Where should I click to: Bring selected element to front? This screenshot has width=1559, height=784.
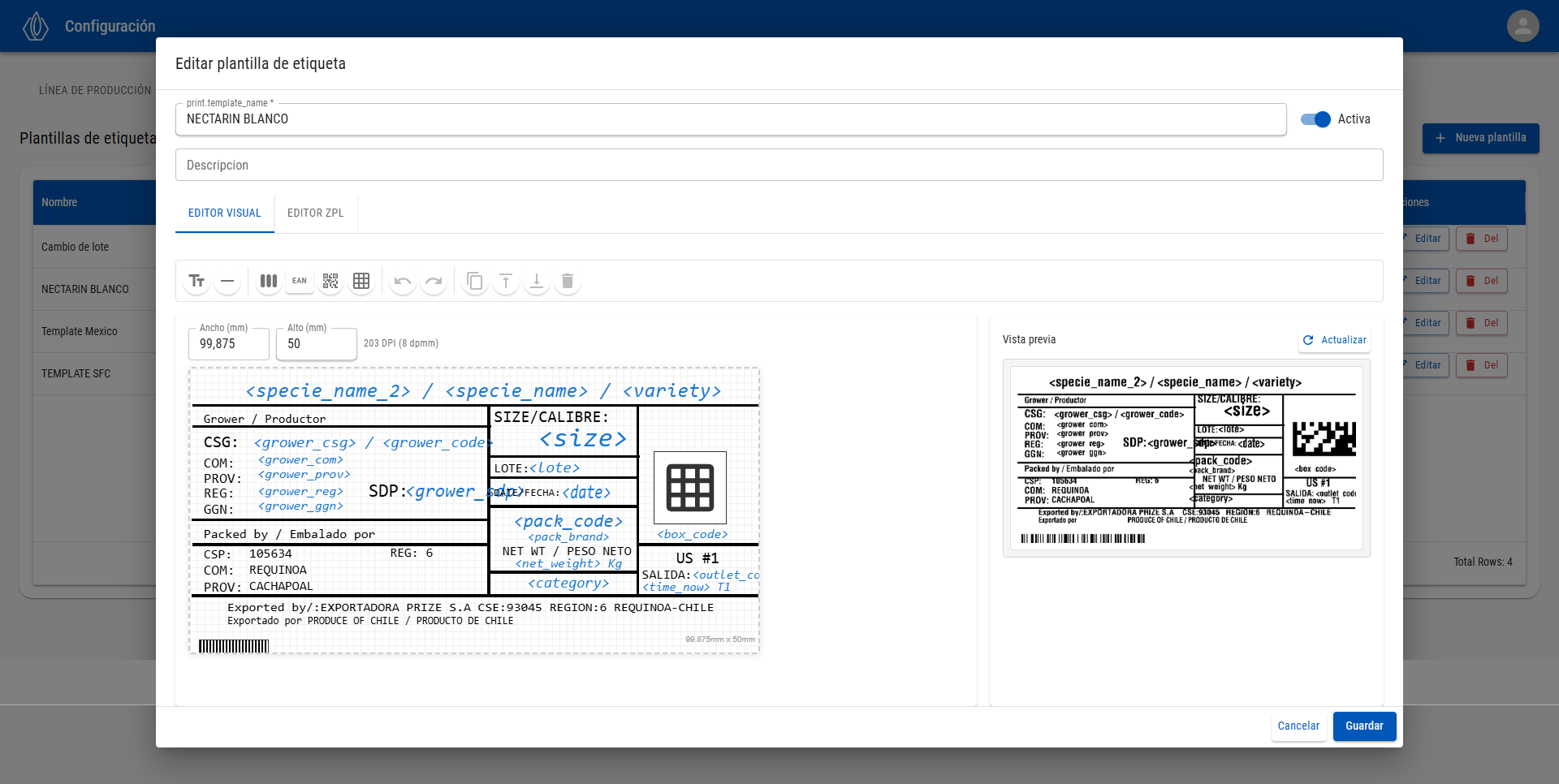pyautogui.click(x=506, y=282)
